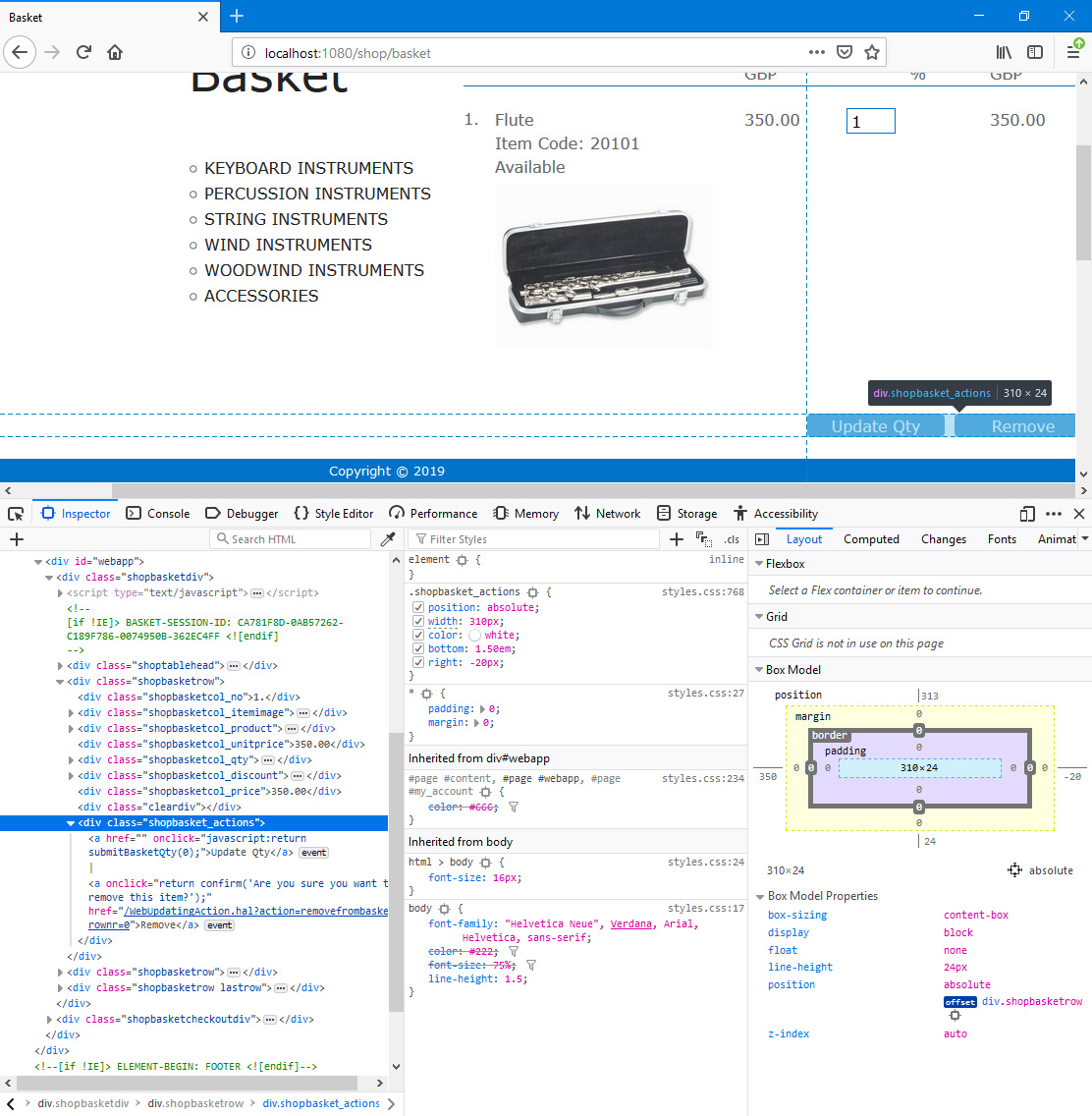Filter overridden font-size 75% declaration

tap(530, 965)
